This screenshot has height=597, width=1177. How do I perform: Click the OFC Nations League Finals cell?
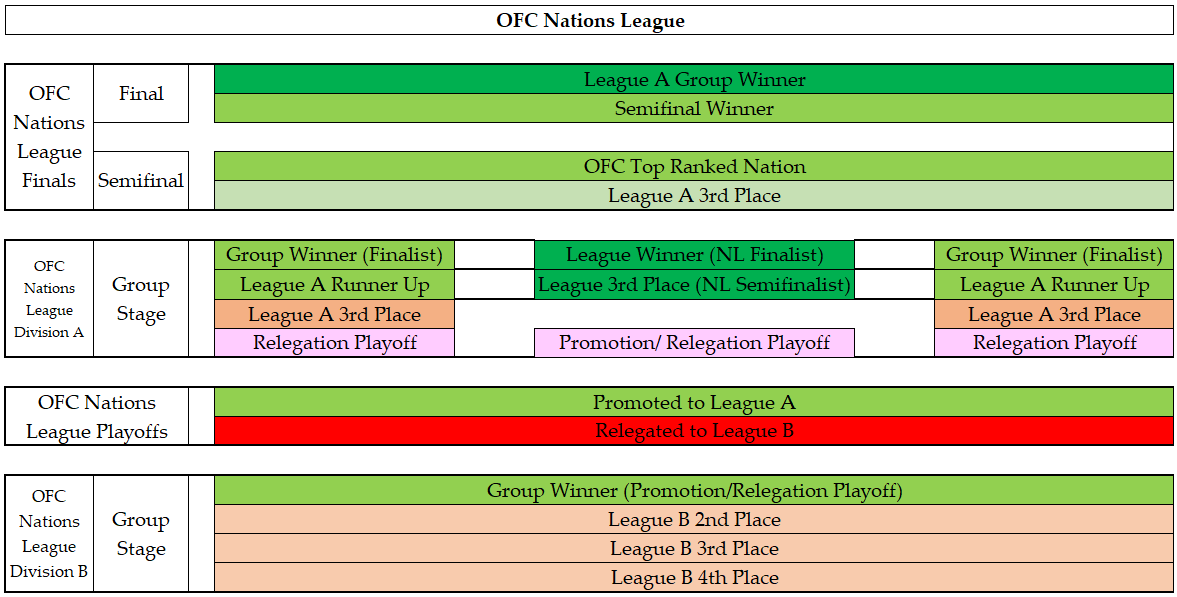(x=49, y=137)
